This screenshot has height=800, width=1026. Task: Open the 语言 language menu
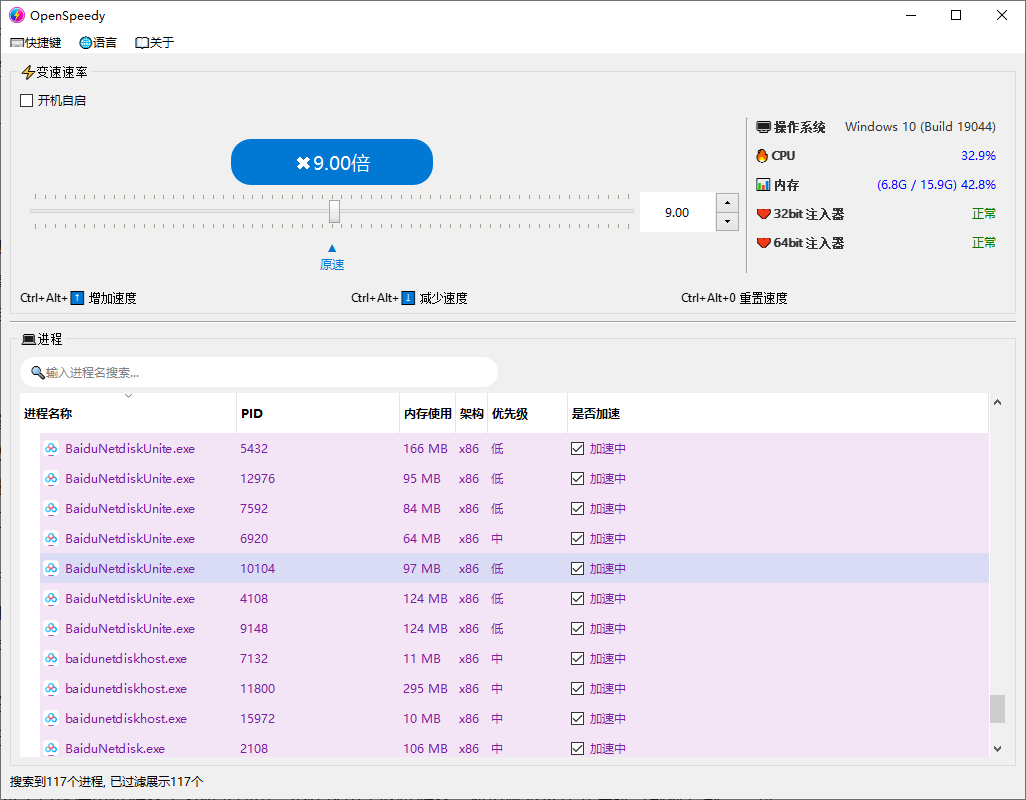pyautogui.click(x=97, y=42)
